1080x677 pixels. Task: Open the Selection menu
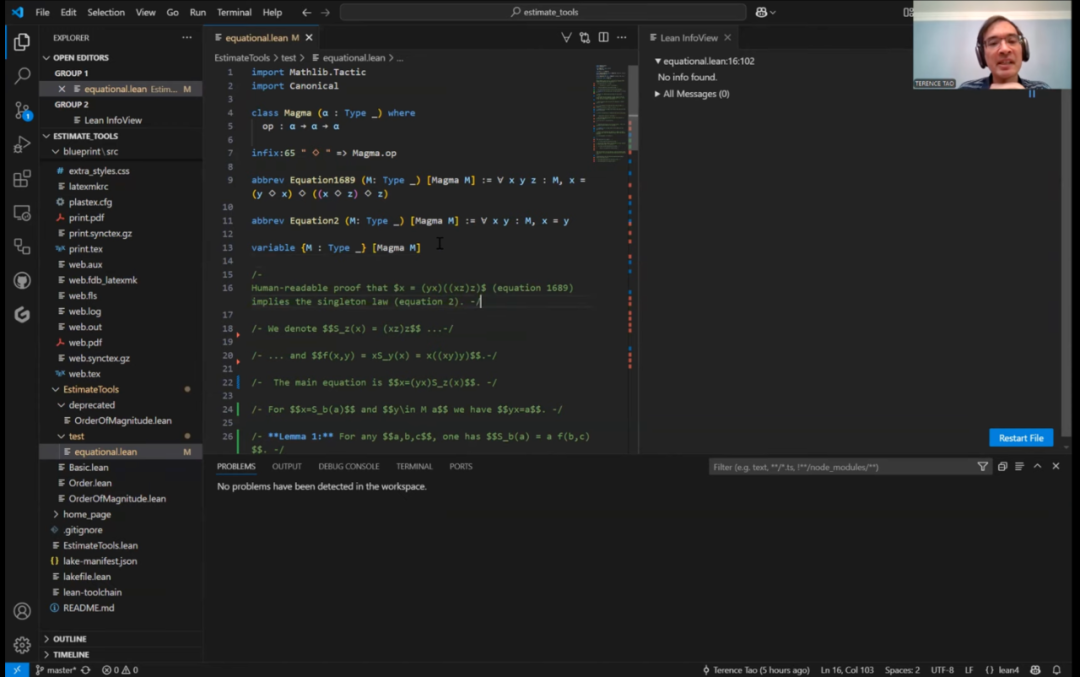pyautogui.click(x=105, y=12)
